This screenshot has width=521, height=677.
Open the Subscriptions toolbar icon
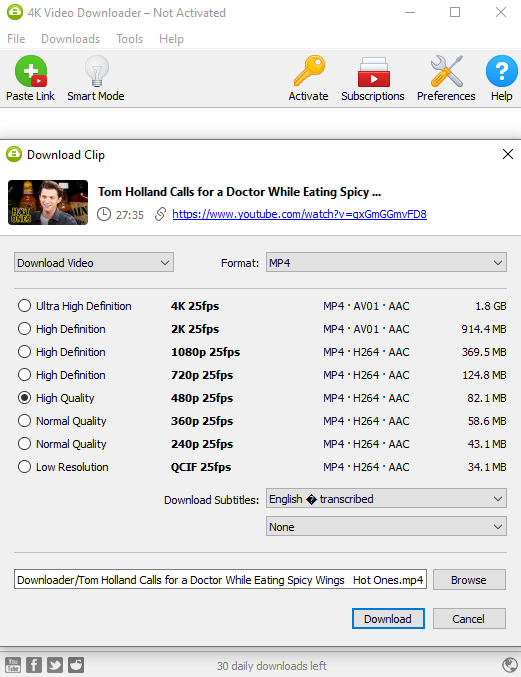point(373,72)
